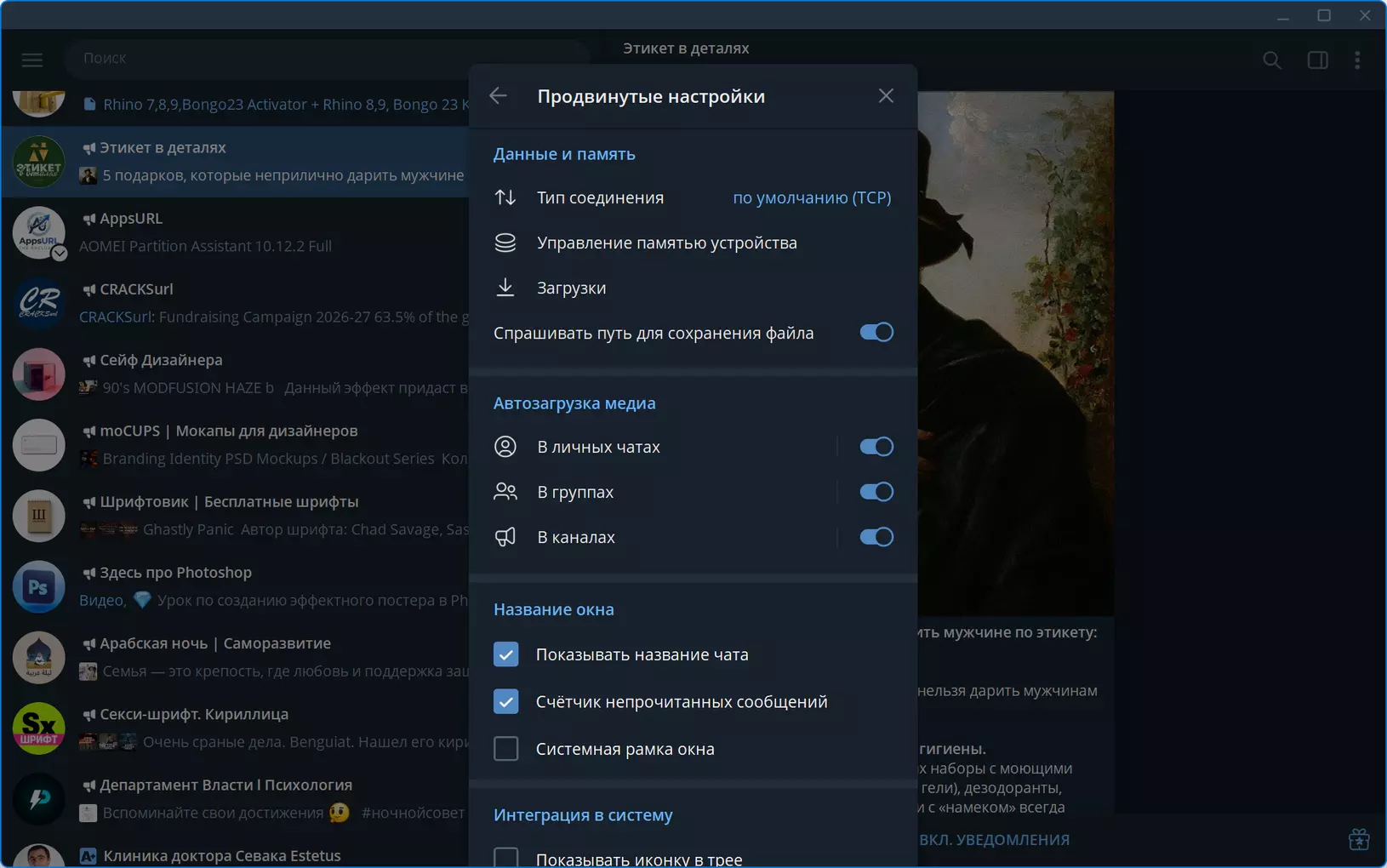Image resolution: width=1387 pixels, height=868 pixels.
Task: Open В личных чатах autoload settings
Action: (x=653, y=447)
